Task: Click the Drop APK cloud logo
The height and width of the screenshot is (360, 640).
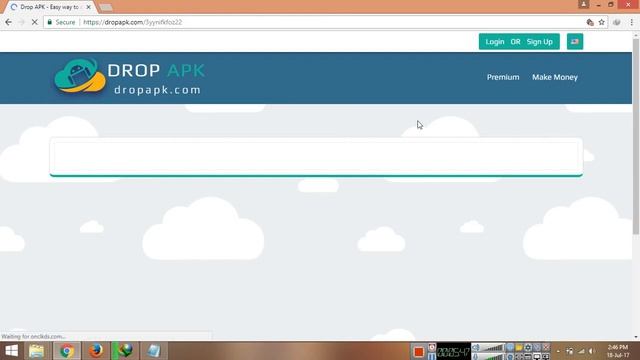Action: pyautogui.click(x=80, y=76)
